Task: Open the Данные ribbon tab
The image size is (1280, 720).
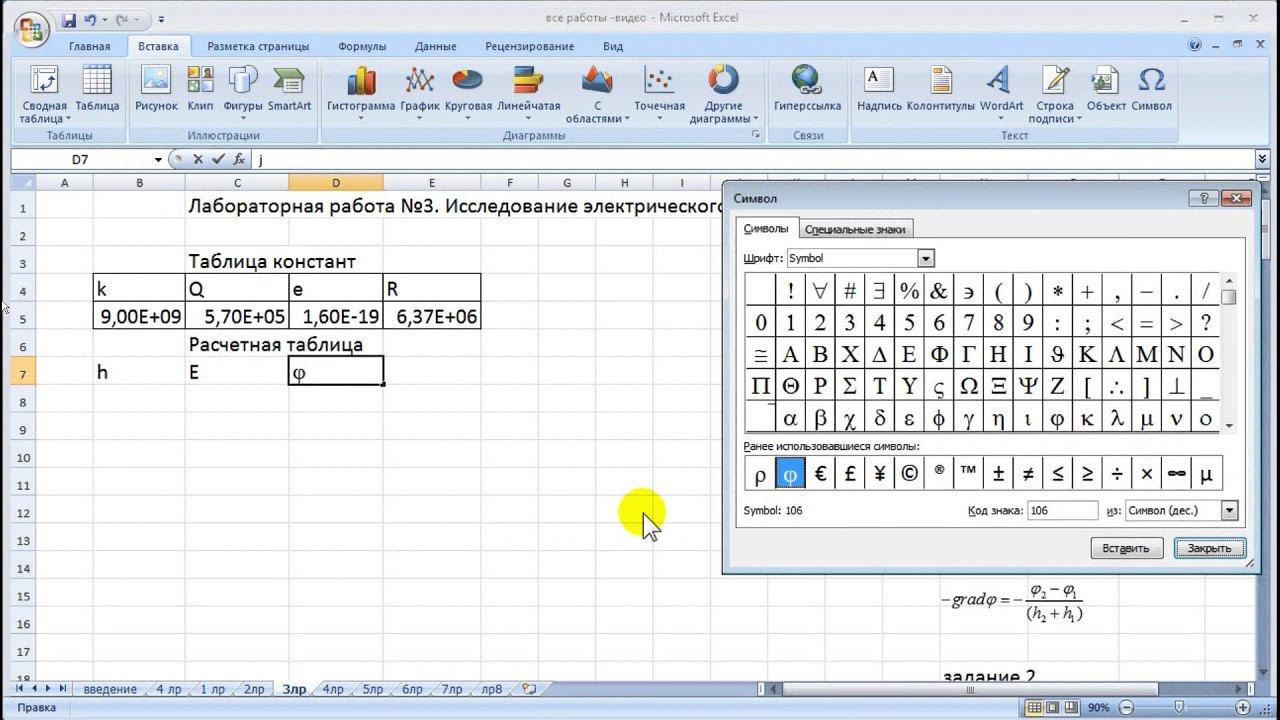Action: pos(436,46)
